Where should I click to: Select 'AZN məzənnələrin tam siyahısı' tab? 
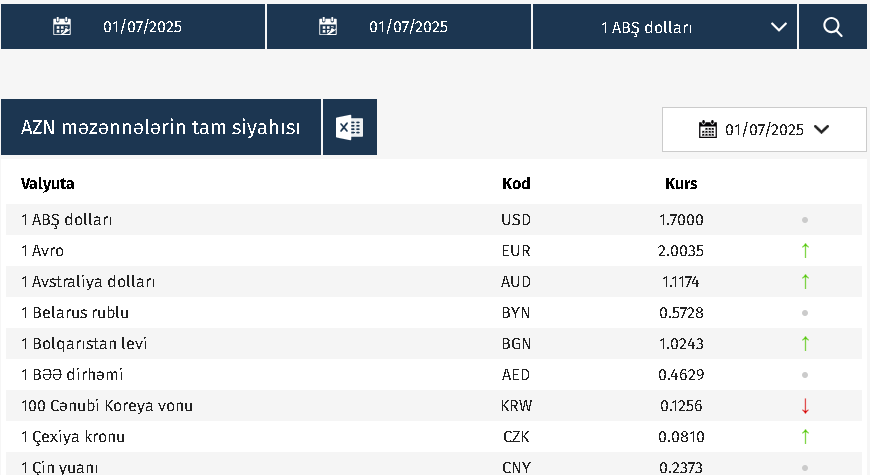coord(161,127)
